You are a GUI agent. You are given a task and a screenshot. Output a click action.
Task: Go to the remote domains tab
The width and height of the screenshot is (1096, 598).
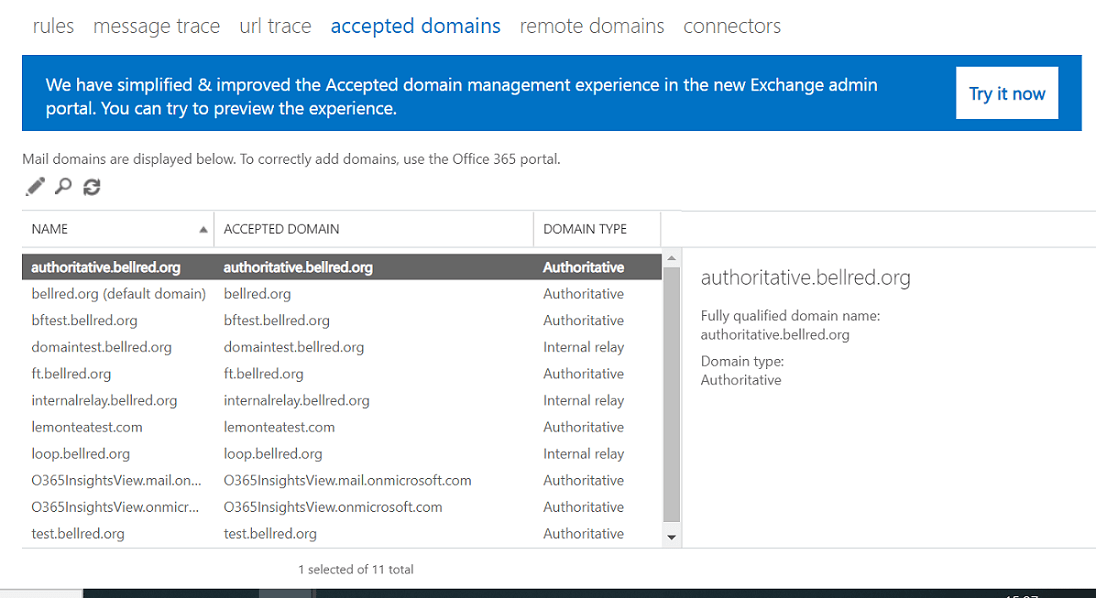[592, 26]
